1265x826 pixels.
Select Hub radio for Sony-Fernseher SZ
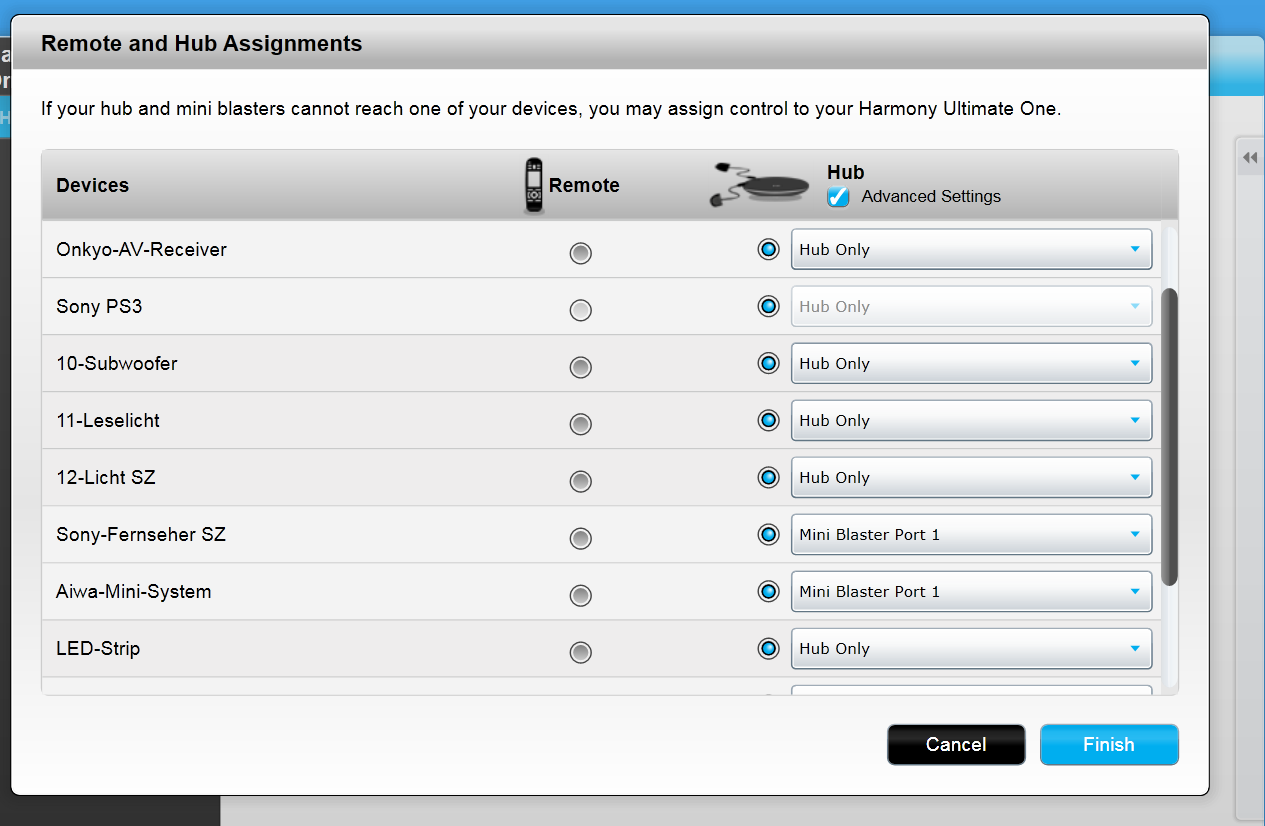click(768, 535)
